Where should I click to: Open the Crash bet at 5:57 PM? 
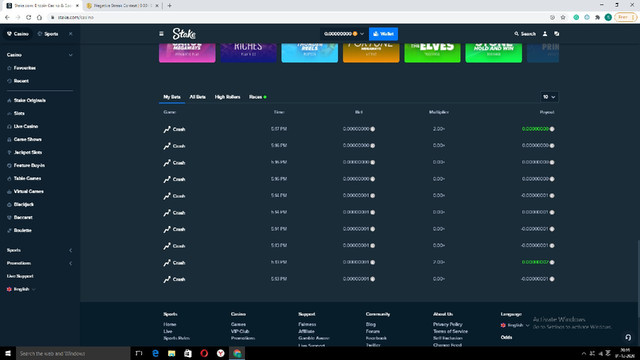pos(359,129)
